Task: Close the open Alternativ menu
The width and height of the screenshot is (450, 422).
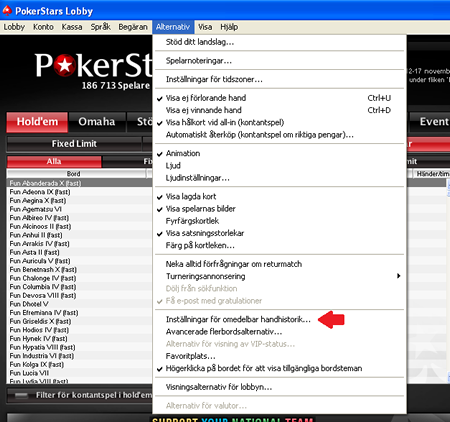Action: pyautogui.click(x=173, y=27)
